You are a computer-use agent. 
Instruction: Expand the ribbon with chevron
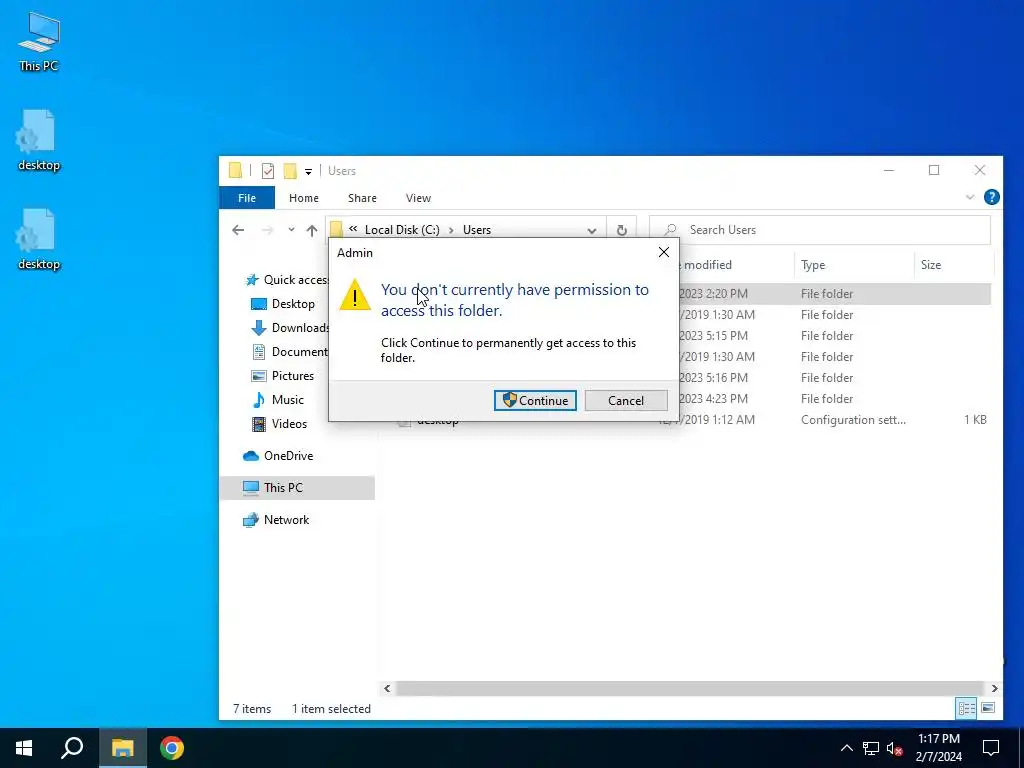[970, 197]
